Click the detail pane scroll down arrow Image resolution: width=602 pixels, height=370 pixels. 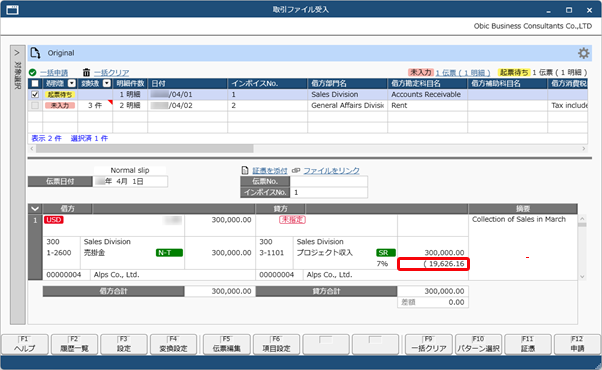582,276
